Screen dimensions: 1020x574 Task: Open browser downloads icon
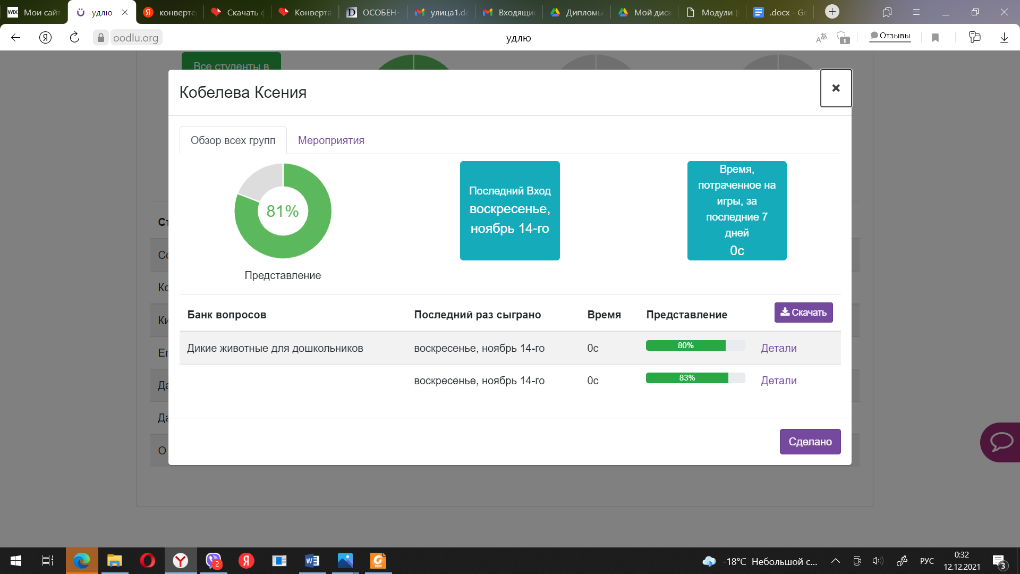click(x=1004, y=37)
